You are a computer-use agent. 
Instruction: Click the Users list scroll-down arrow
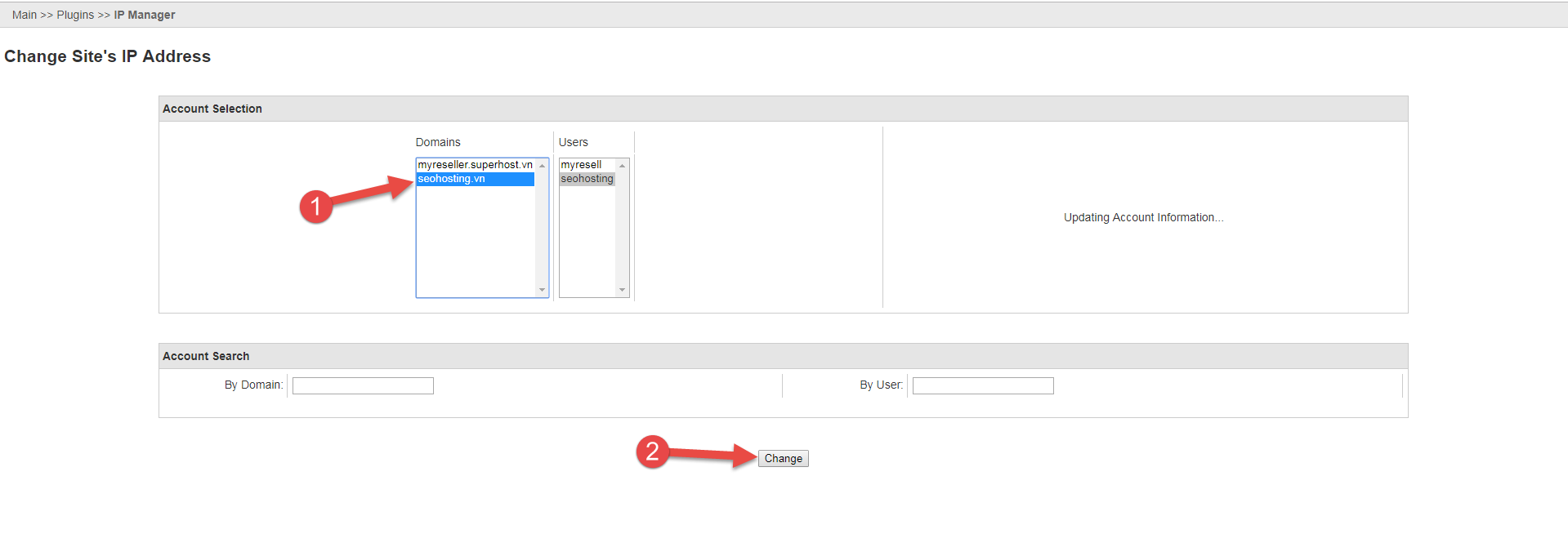tap(622, 290)
